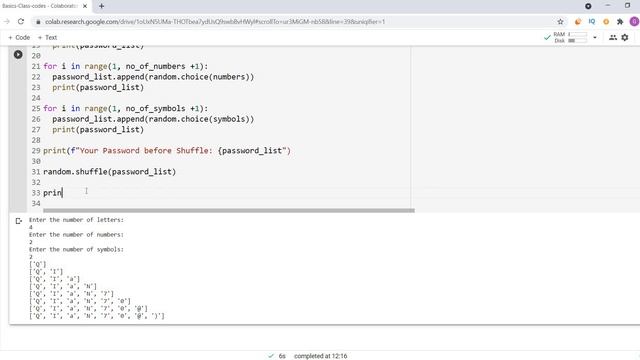The image size is (640, 360).
Task: Clear the cell output with output icon
Action: (18, 221)
